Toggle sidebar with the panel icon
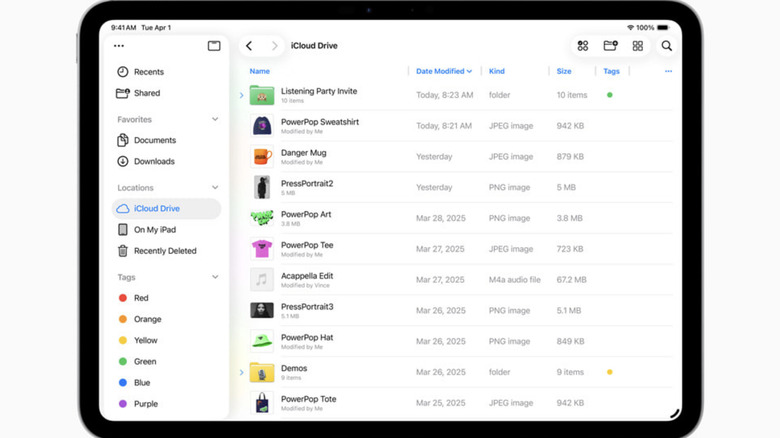This screenshot has height=438, width=780. 214,46
